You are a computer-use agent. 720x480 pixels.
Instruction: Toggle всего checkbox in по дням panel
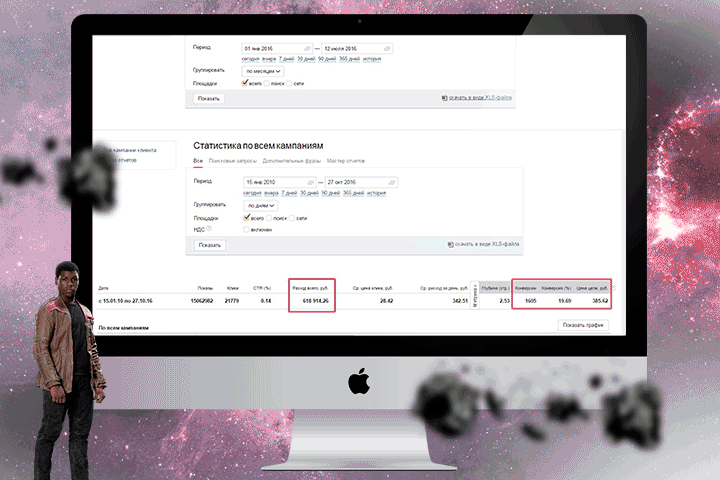[247, 218]
